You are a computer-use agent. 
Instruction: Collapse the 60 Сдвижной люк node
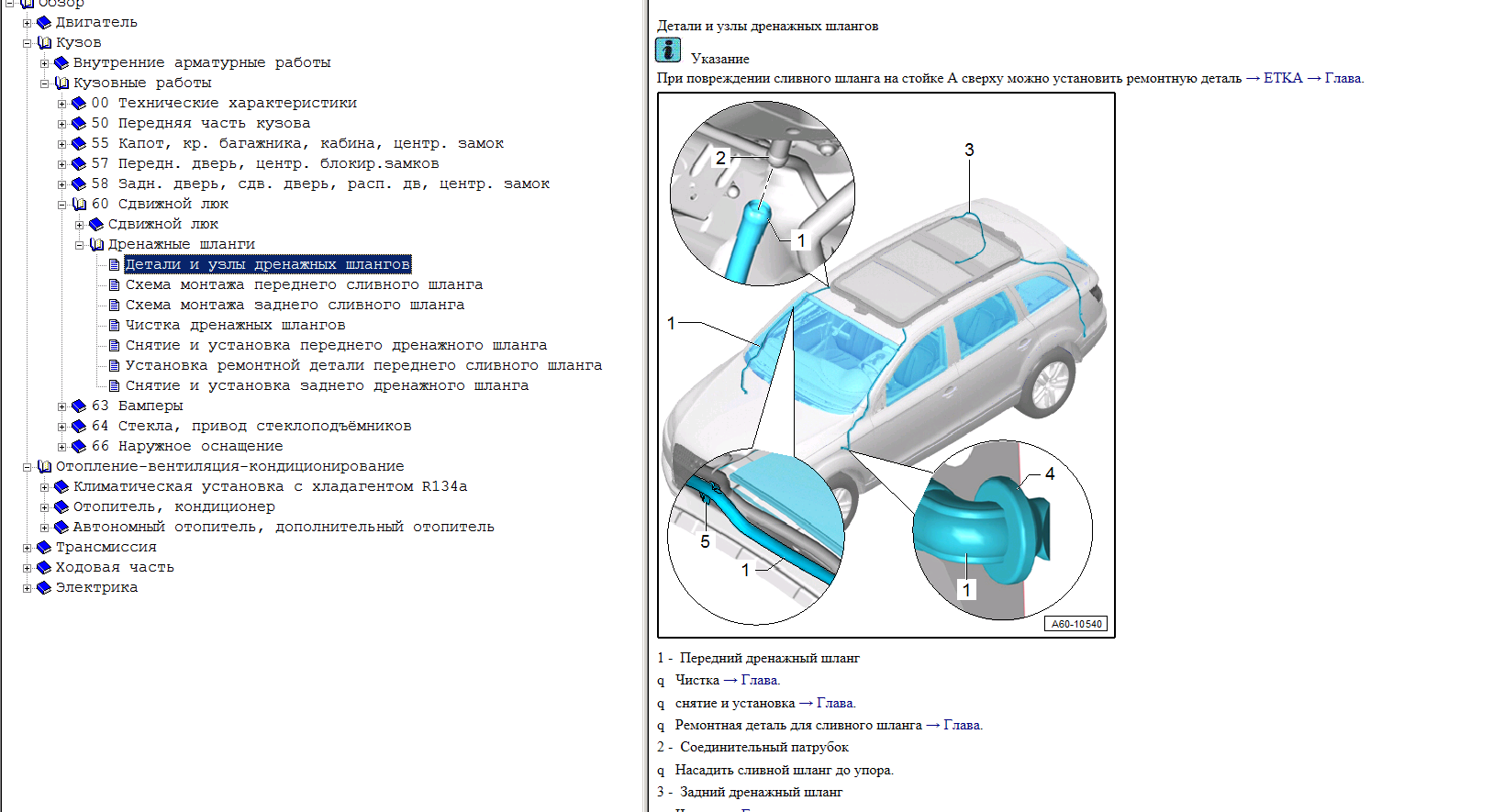[62, 205]
